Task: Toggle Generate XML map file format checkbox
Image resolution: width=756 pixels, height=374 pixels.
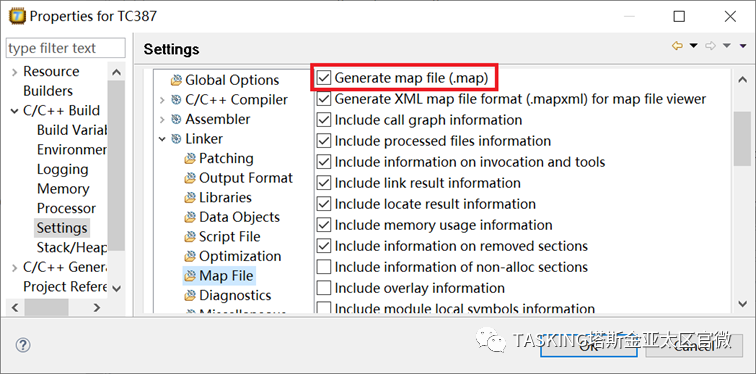Action: (324, 99)
